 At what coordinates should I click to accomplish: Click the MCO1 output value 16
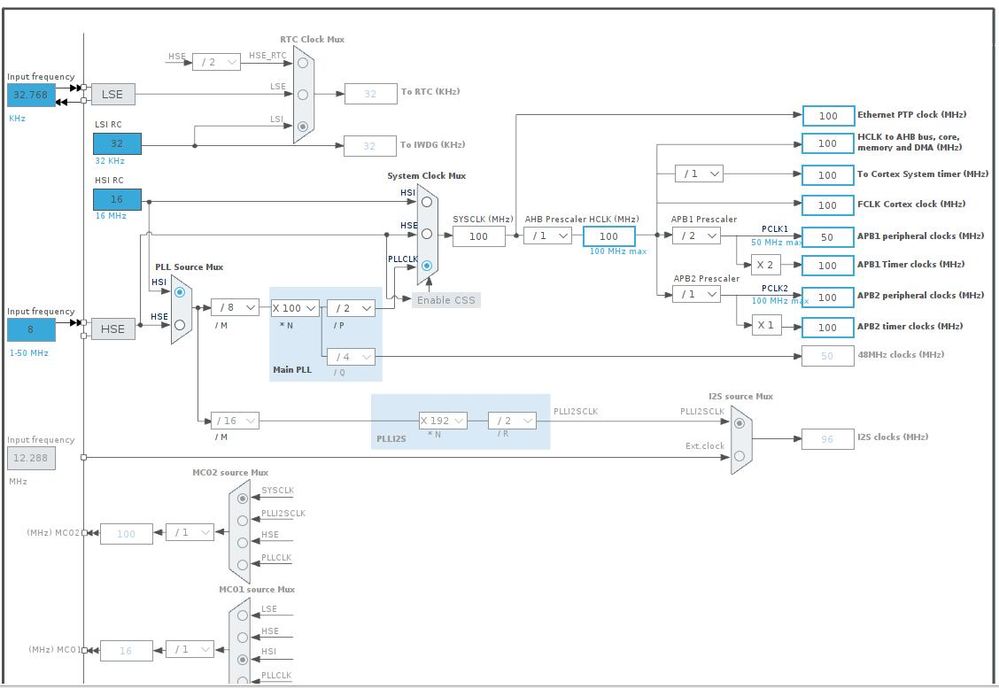coord(127,650)
